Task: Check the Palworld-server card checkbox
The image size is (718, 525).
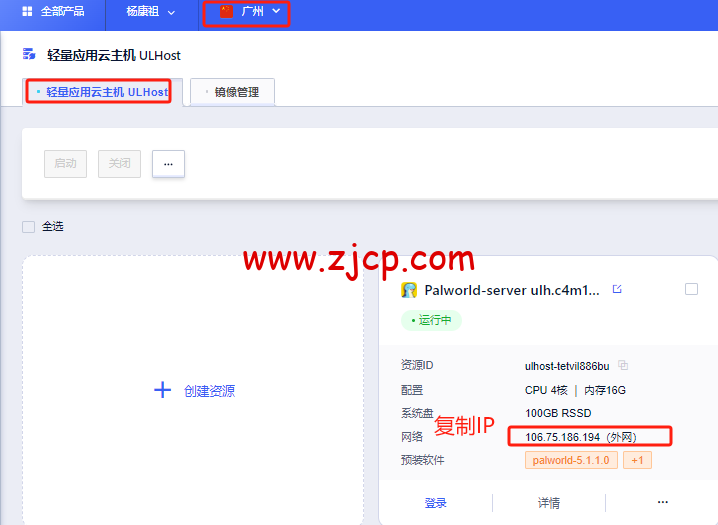Action: pyautogui.click(x=691, y=289)
